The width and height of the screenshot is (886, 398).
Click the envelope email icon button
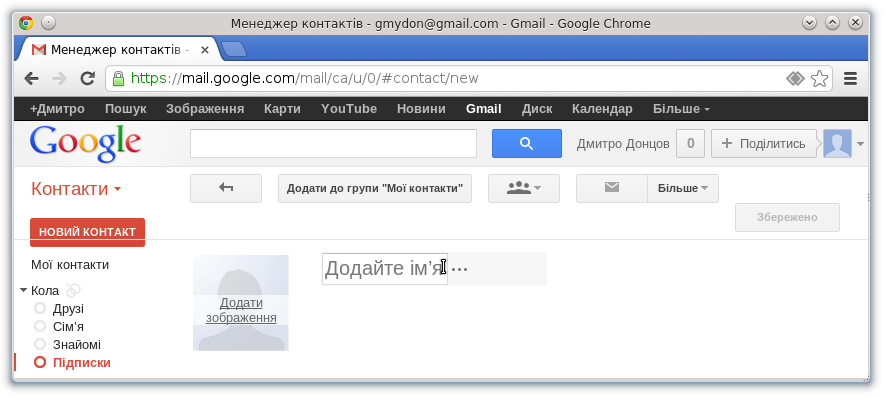[612, 188]
